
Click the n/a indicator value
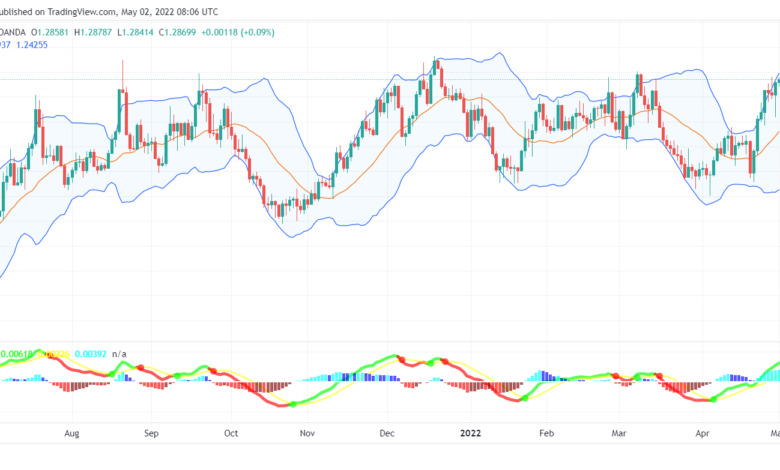click(x=119, y=354)
